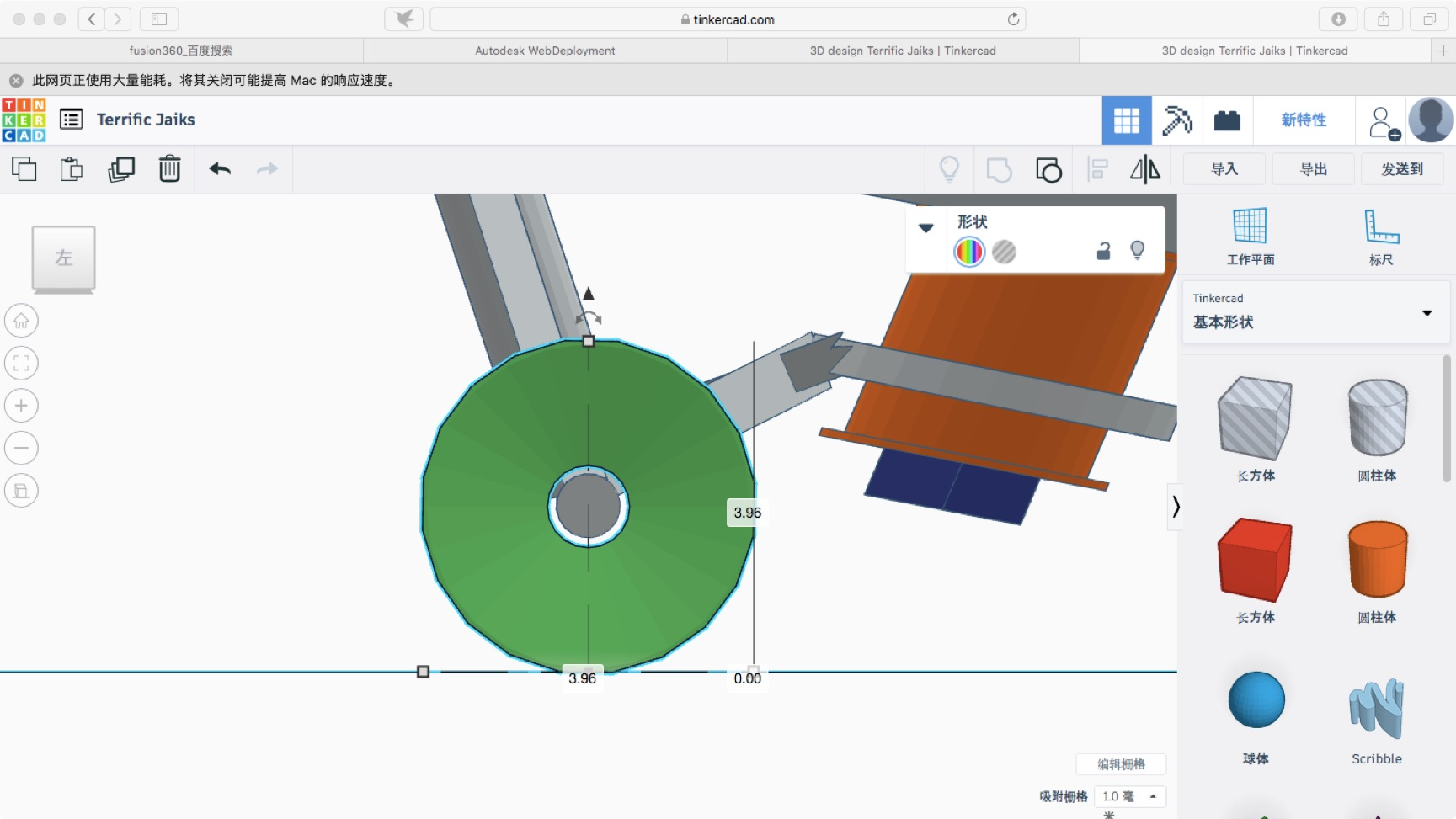Click the Align tool icon
1456x819 pixels.
click(x=1097, y=169)
